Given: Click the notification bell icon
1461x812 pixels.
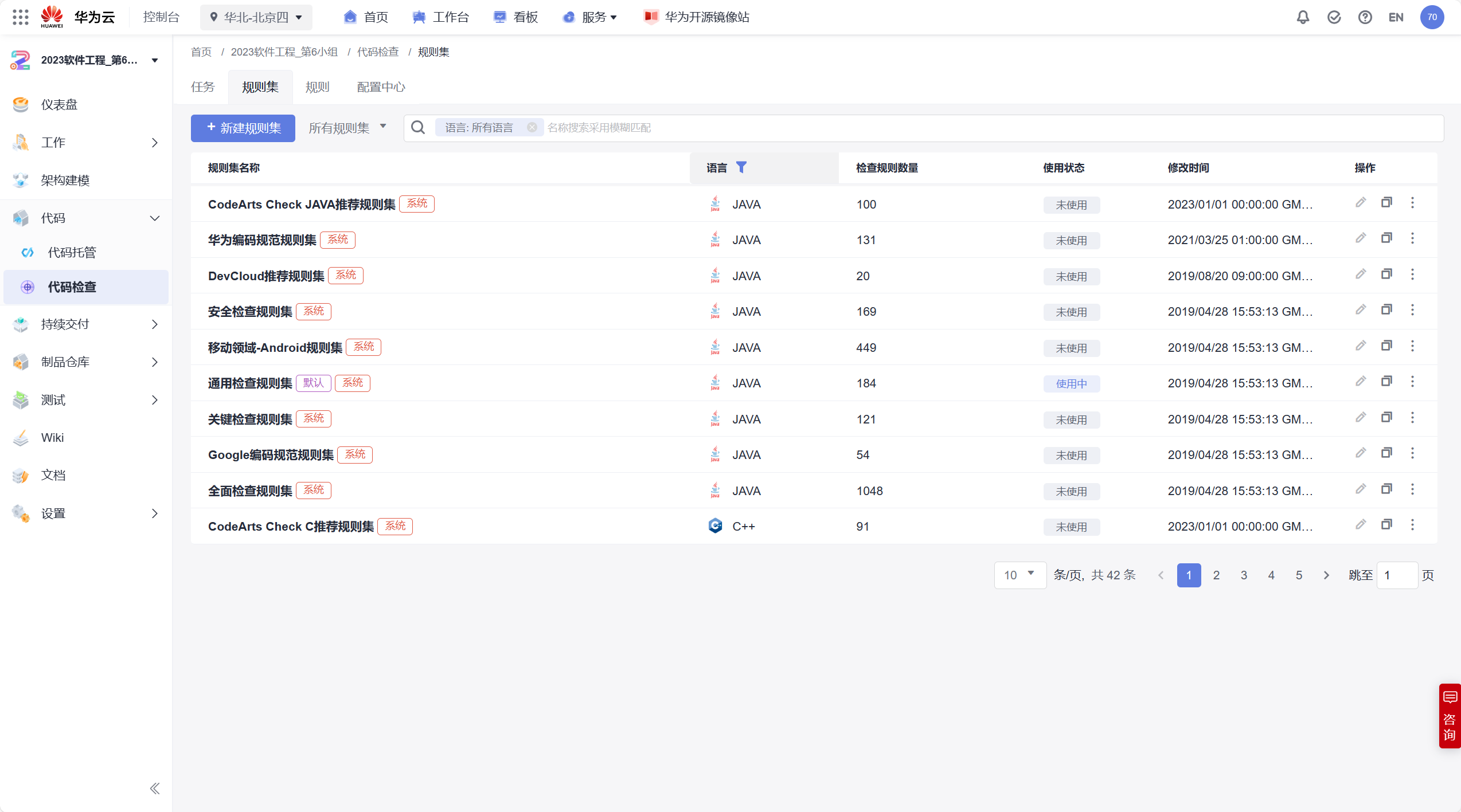Looking at the screenshot, I should point(1303,17).
